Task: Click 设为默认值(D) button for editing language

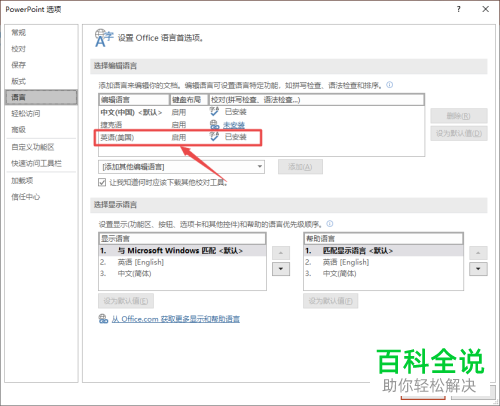Action: 459,133
